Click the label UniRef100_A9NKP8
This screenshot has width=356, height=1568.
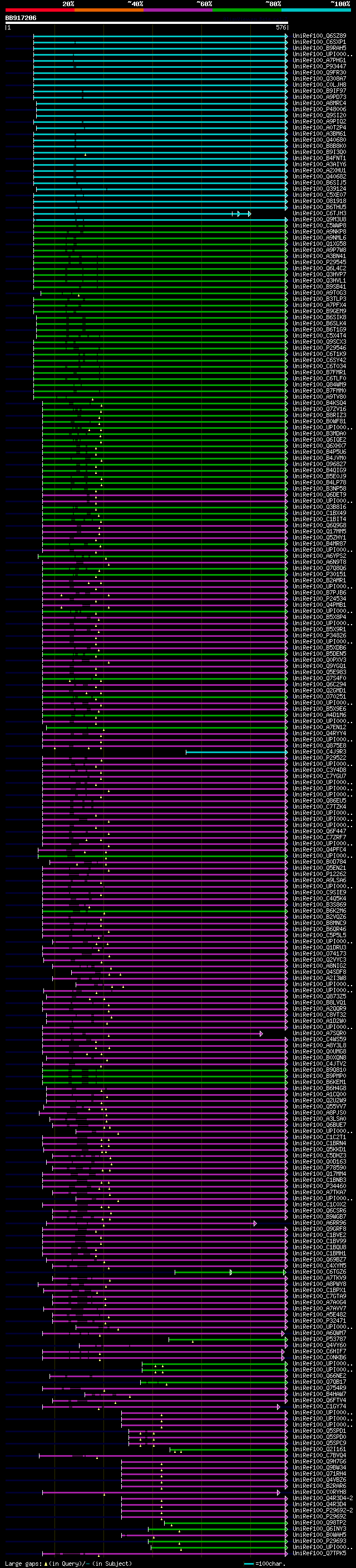[x=319, y=231]
